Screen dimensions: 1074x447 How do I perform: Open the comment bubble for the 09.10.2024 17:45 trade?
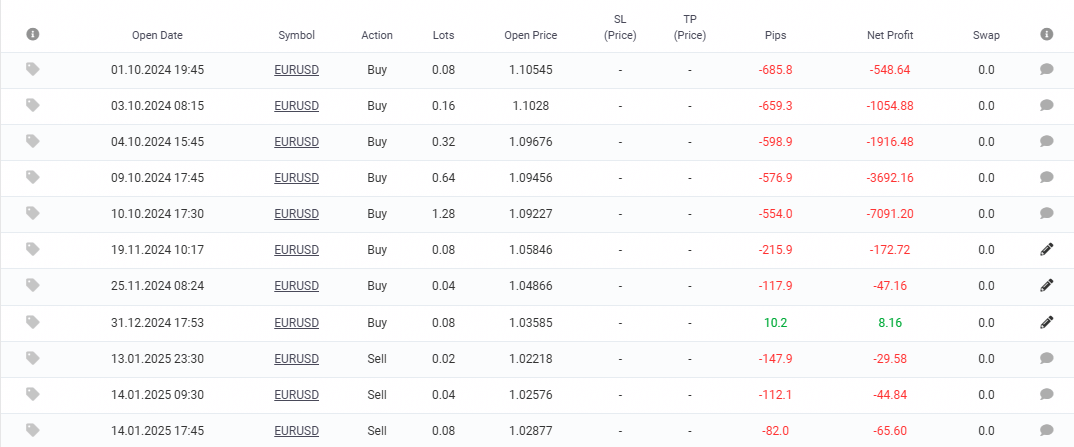pyautogui.click(x=1046, y=177)
